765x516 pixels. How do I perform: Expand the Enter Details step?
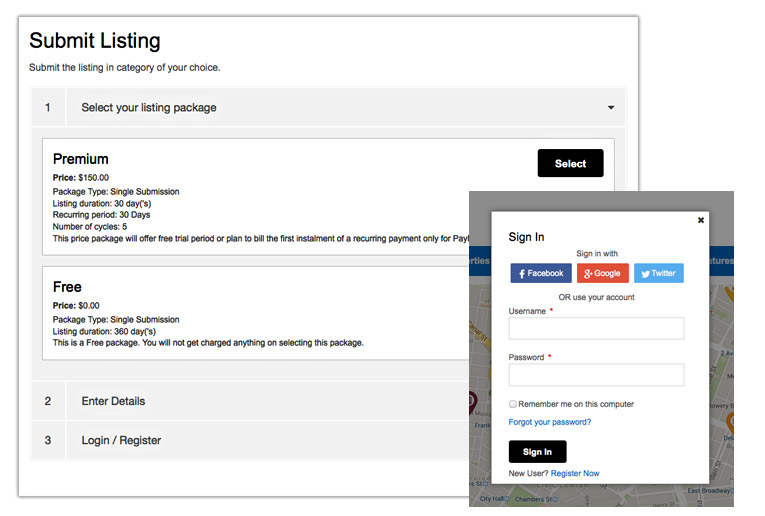pos(251,401)
